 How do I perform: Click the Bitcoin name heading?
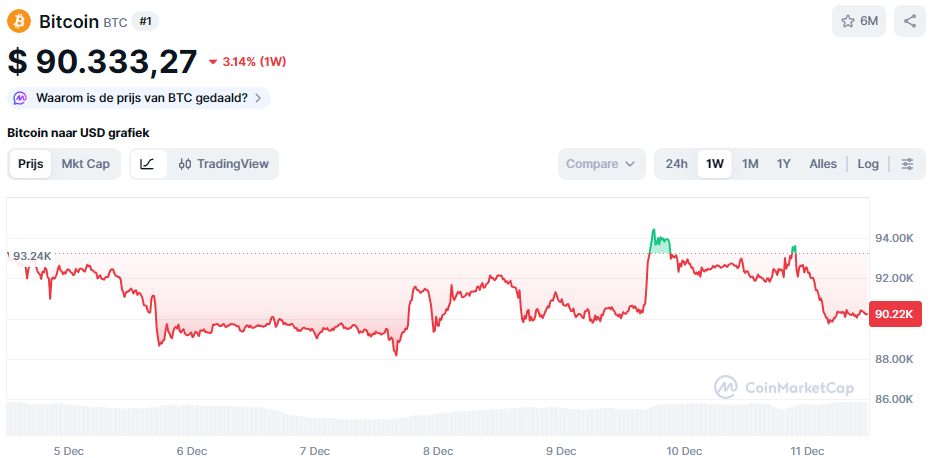(x=69, y=21)
